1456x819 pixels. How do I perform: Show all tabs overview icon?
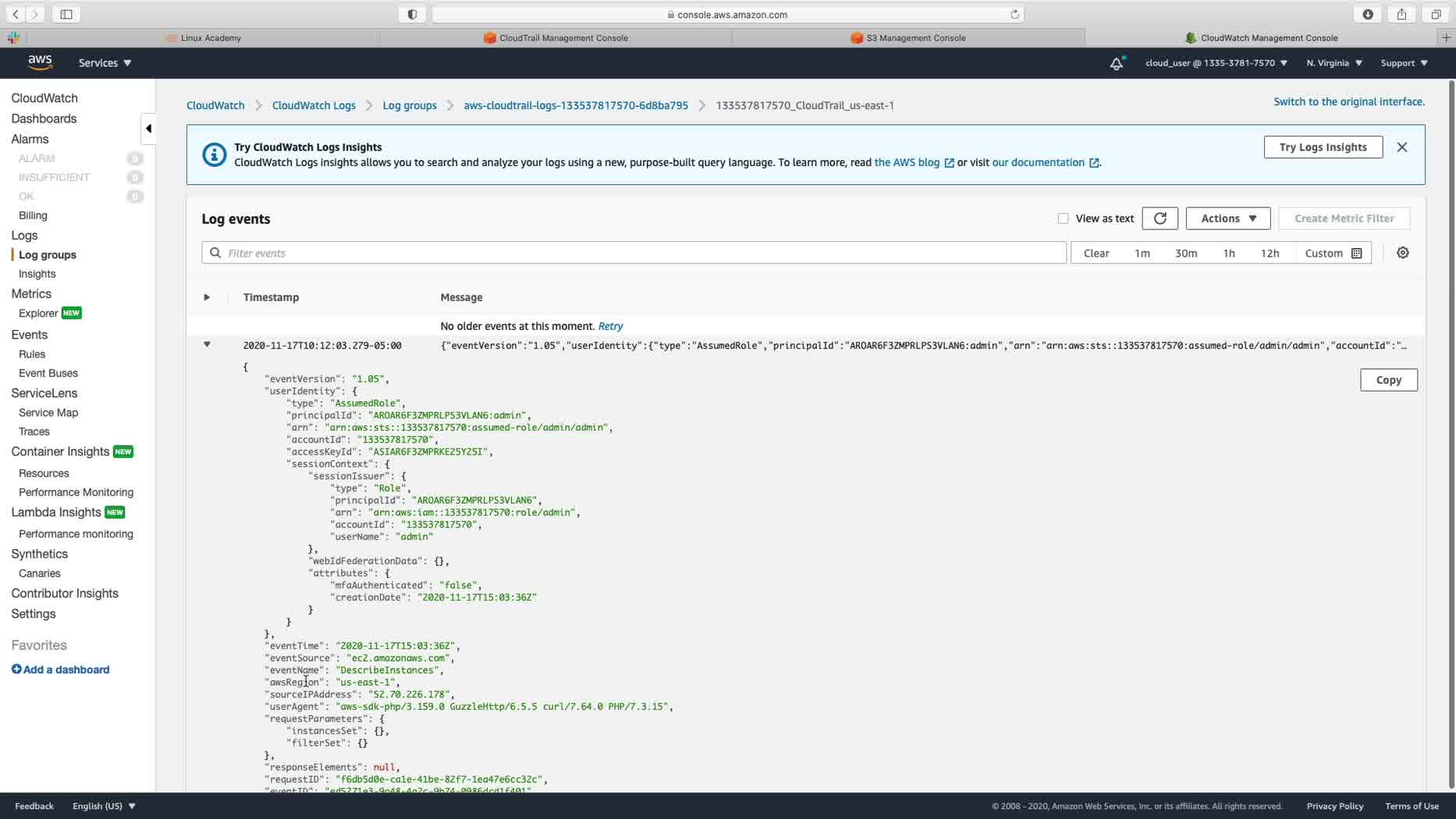1436,14
